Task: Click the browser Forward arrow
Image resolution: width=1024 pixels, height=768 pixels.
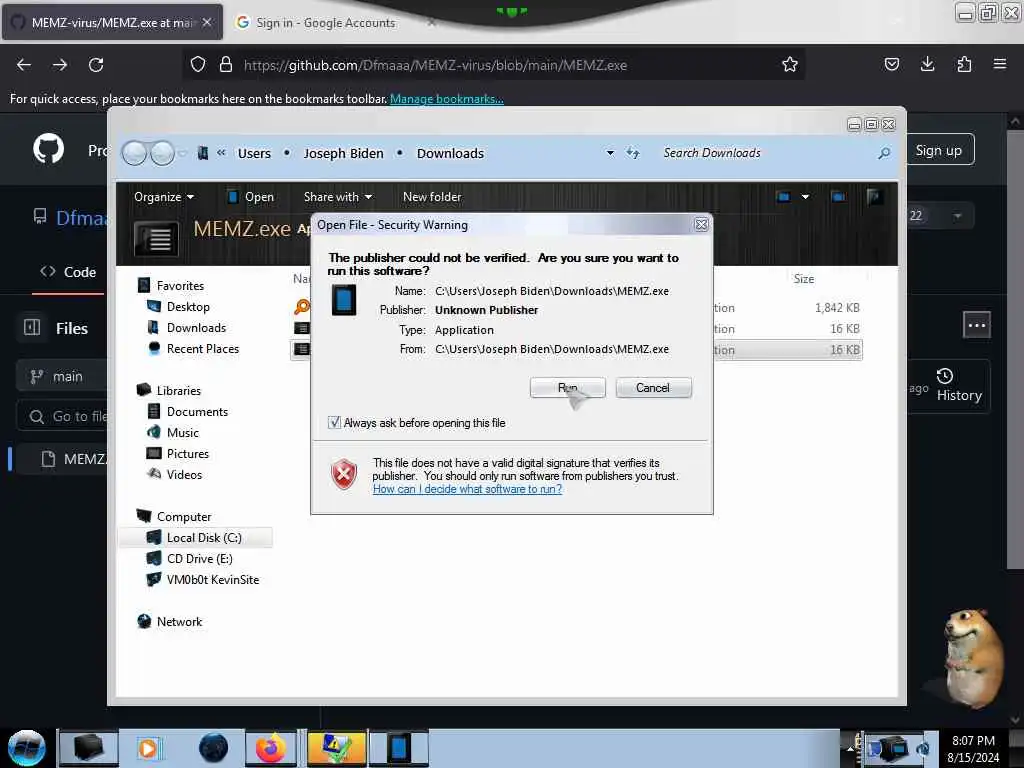Action: click(x=60, y=65)
